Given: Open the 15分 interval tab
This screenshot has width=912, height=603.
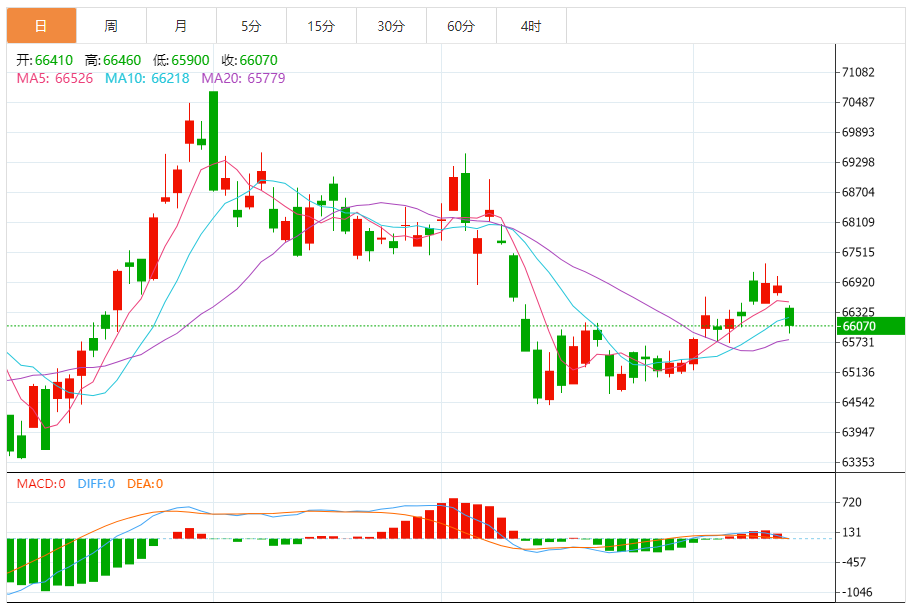Looking at the screenshot, I should [x=321, y=26].
